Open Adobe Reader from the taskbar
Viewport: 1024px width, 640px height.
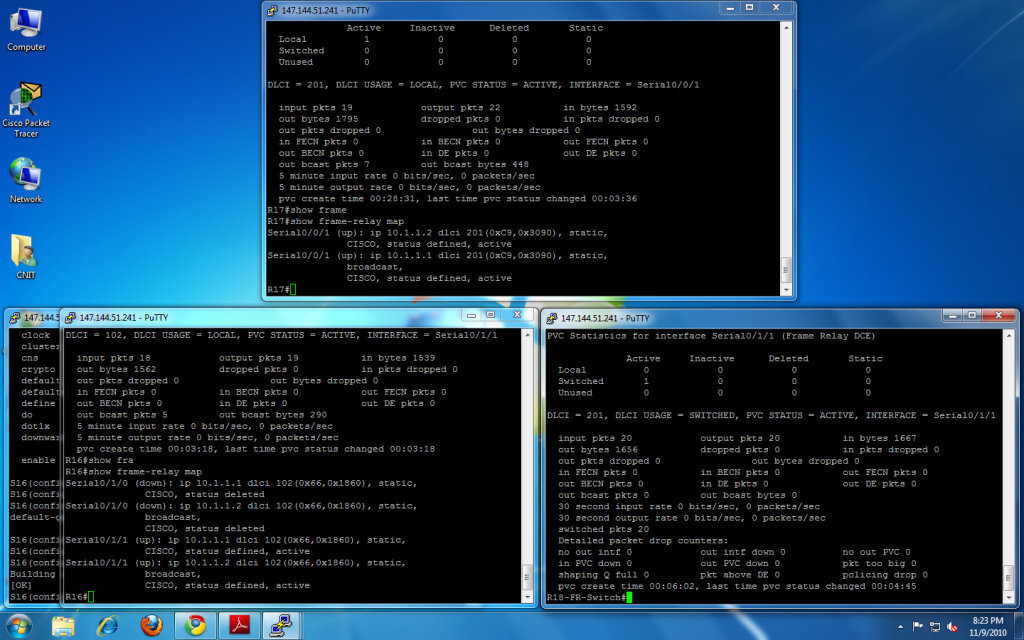pyautogui.click(x=239, y=626)
